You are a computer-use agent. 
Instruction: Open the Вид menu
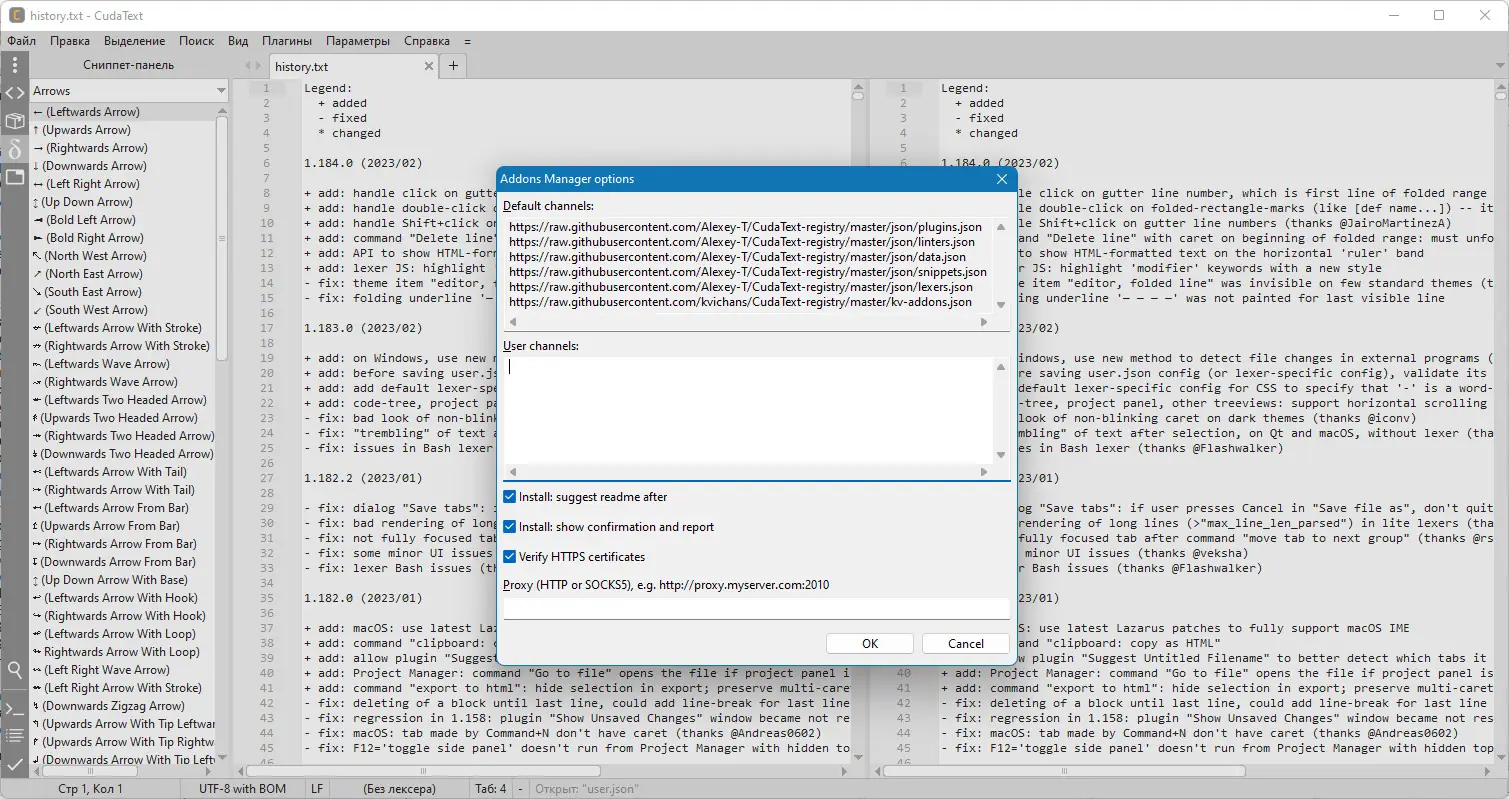pyautogui.click(x=238, y=41)
